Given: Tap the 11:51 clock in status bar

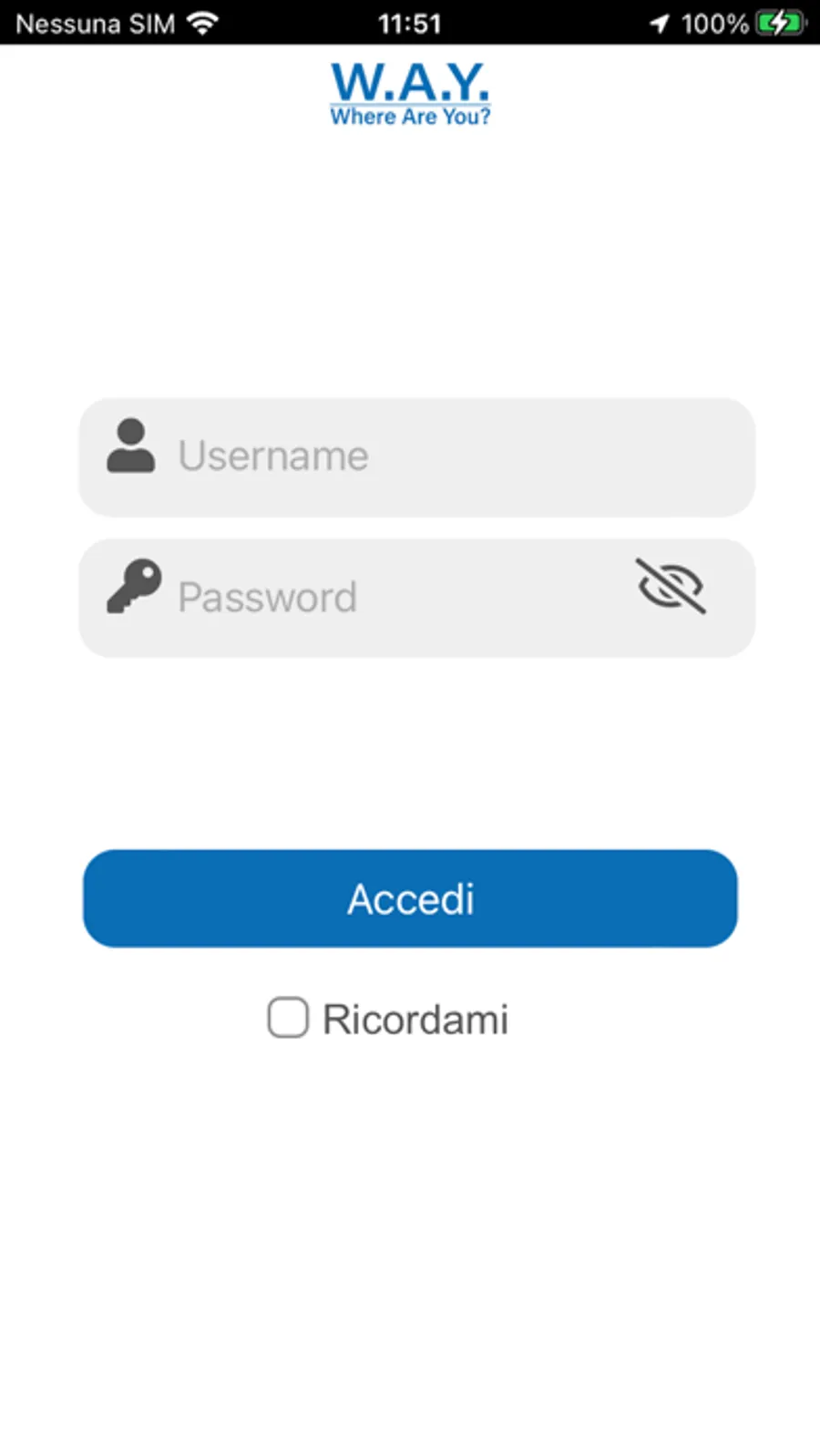Looking at the screenshot, I should click(410, 24).
